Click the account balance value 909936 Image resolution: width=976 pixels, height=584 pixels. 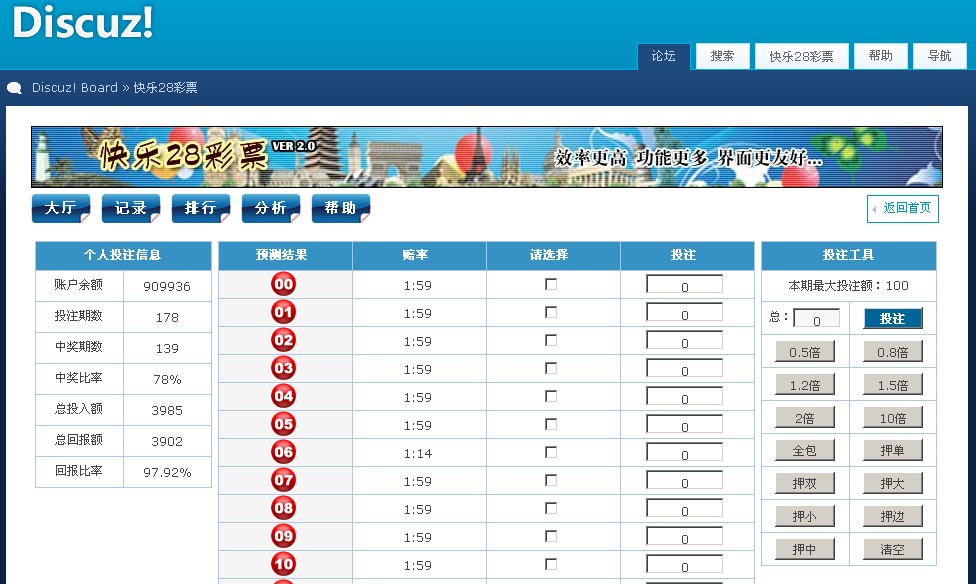167,286
